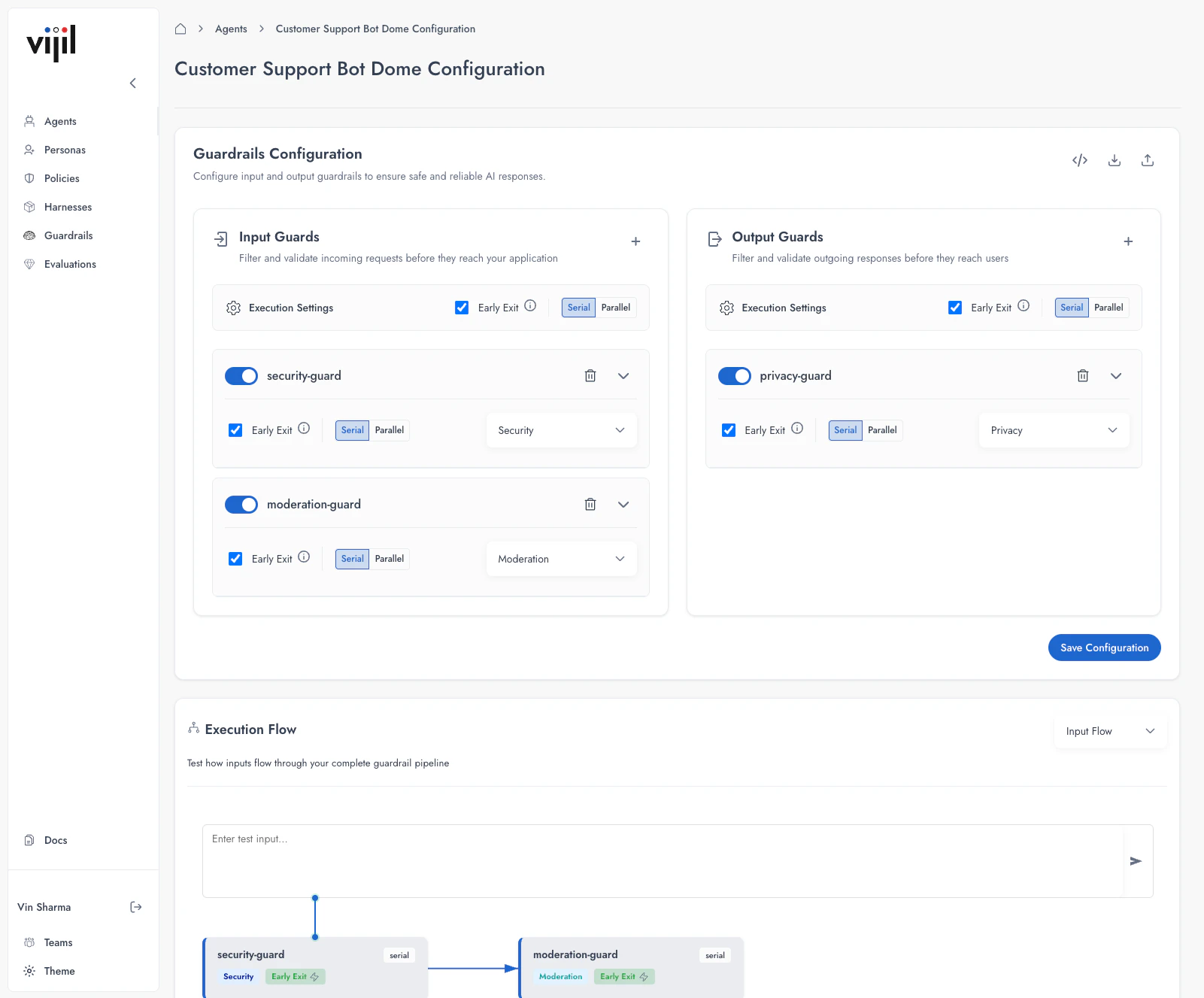Send the test input with arrow icon

click(1136, 861)
